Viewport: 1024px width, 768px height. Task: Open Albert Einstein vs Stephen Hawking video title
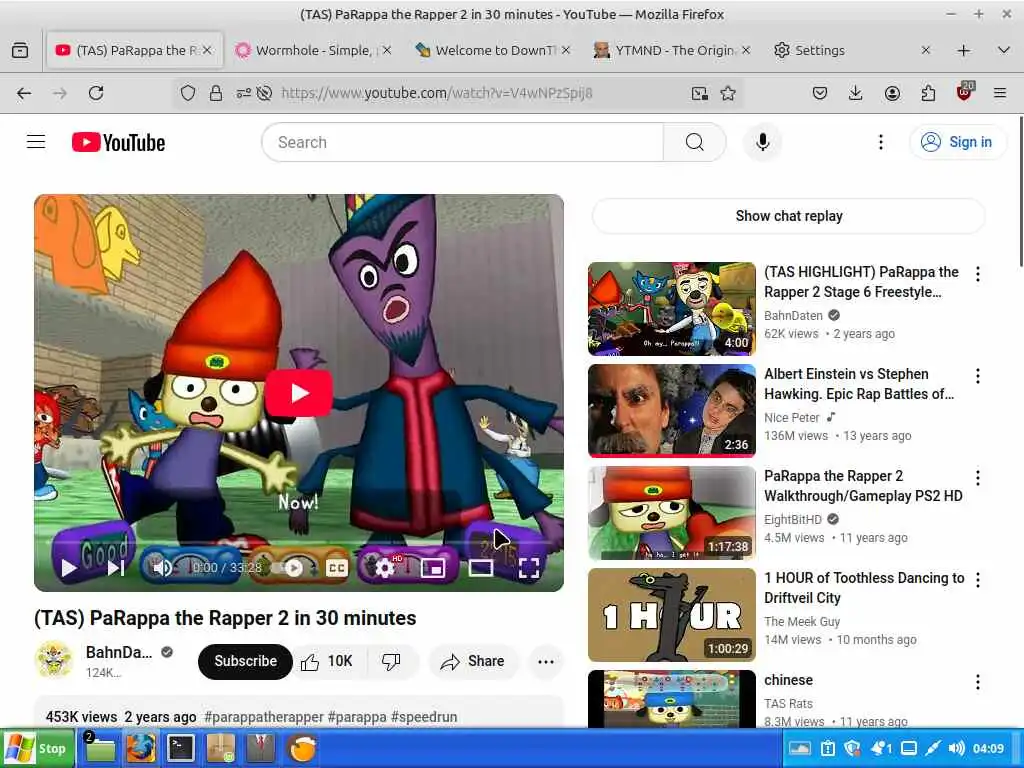[859, 384]
